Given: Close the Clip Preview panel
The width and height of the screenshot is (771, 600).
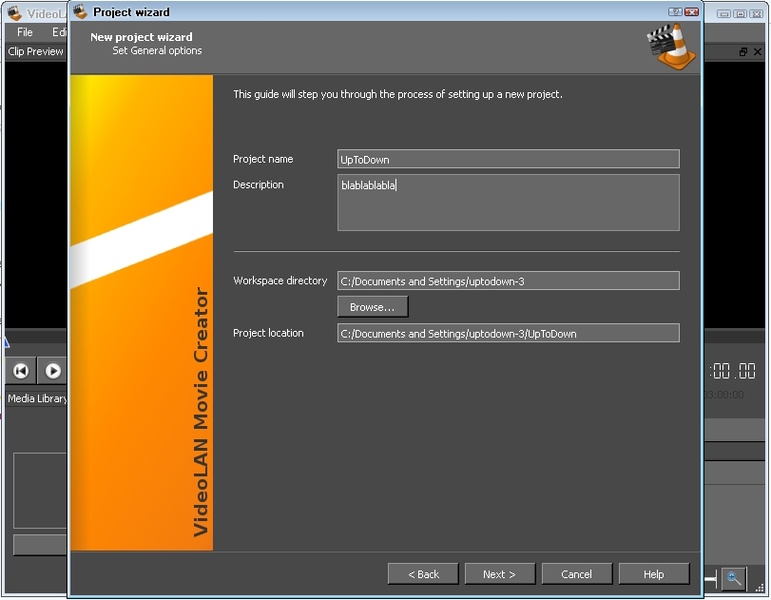Looking at the screenshot, I should [758, 52].
